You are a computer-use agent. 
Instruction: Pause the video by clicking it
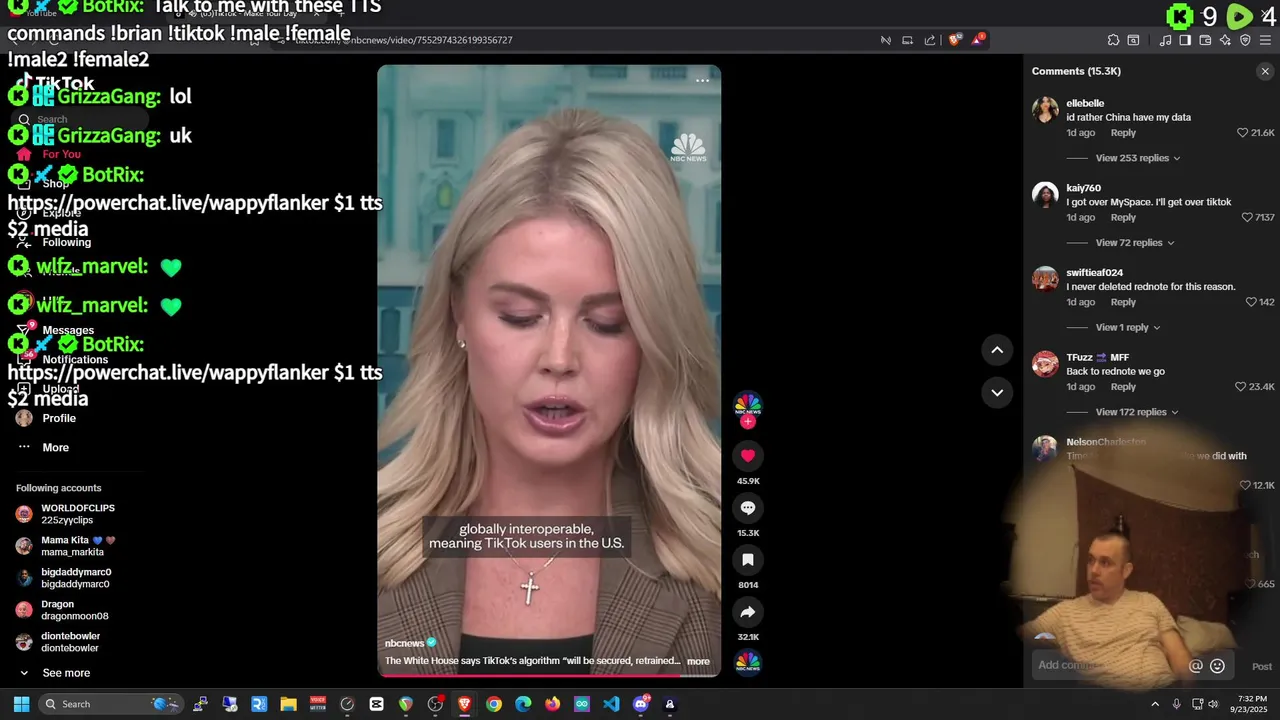pyautogui.click(x=548, y=370)
